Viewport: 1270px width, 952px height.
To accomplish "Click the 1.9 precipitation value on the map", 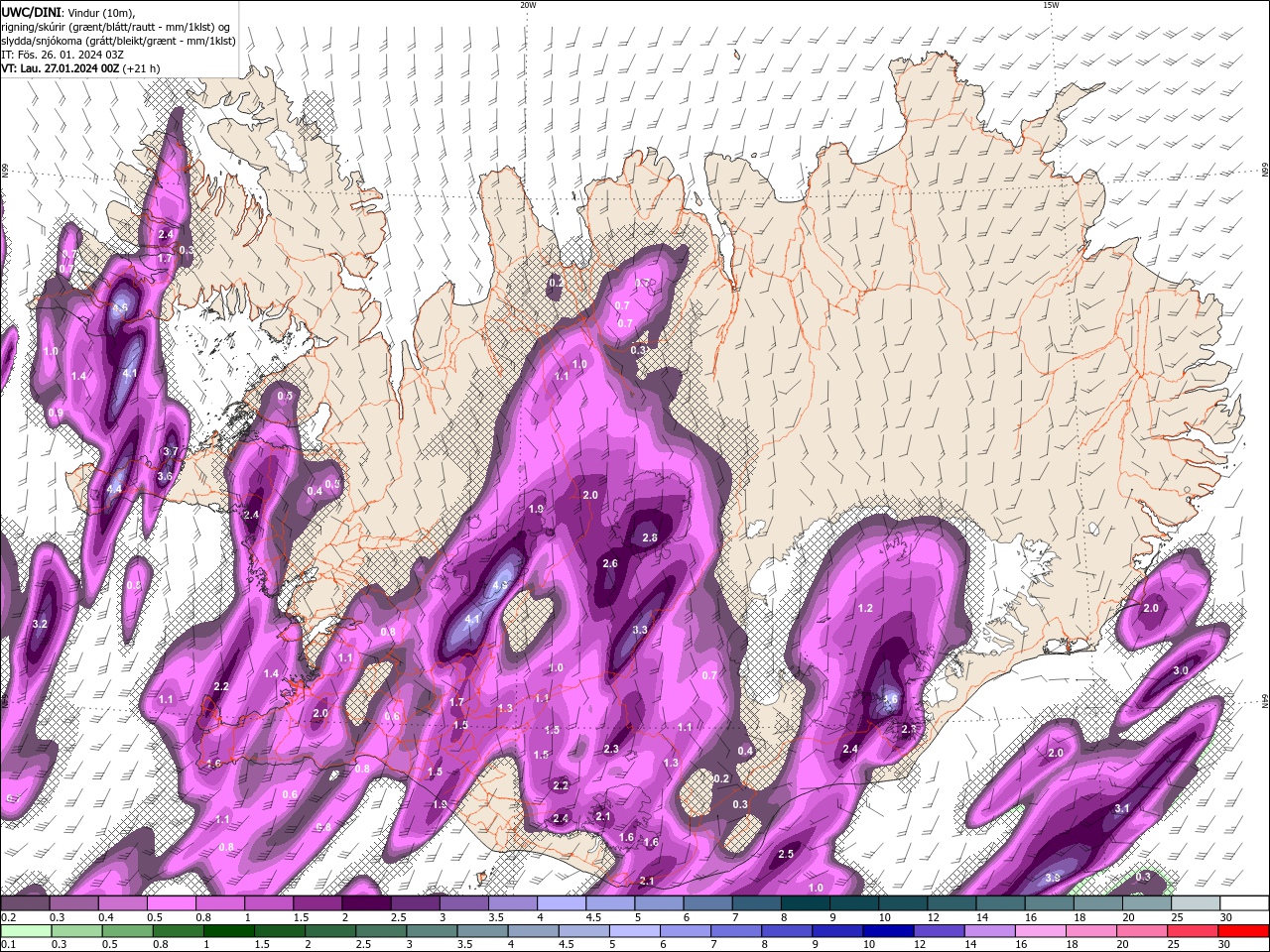I will coord(536,509).
